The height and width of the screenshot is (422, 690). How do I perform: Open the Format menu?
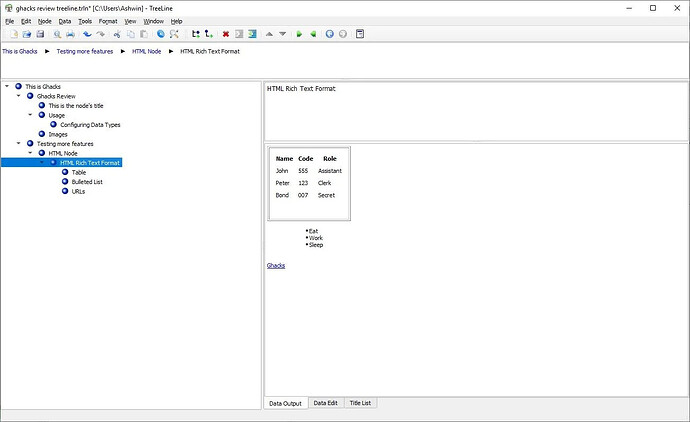107,20
